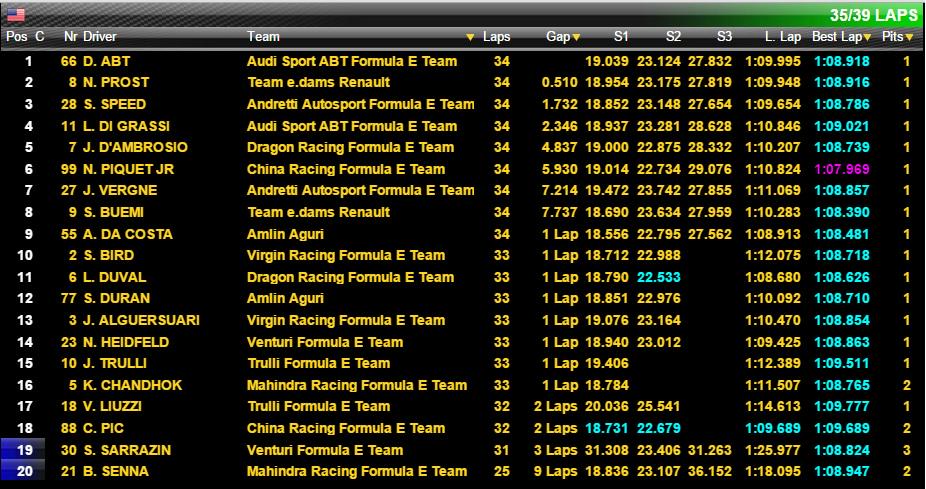Click the L. Lap column header
The image size is (926, 489).
click(782, 37)
